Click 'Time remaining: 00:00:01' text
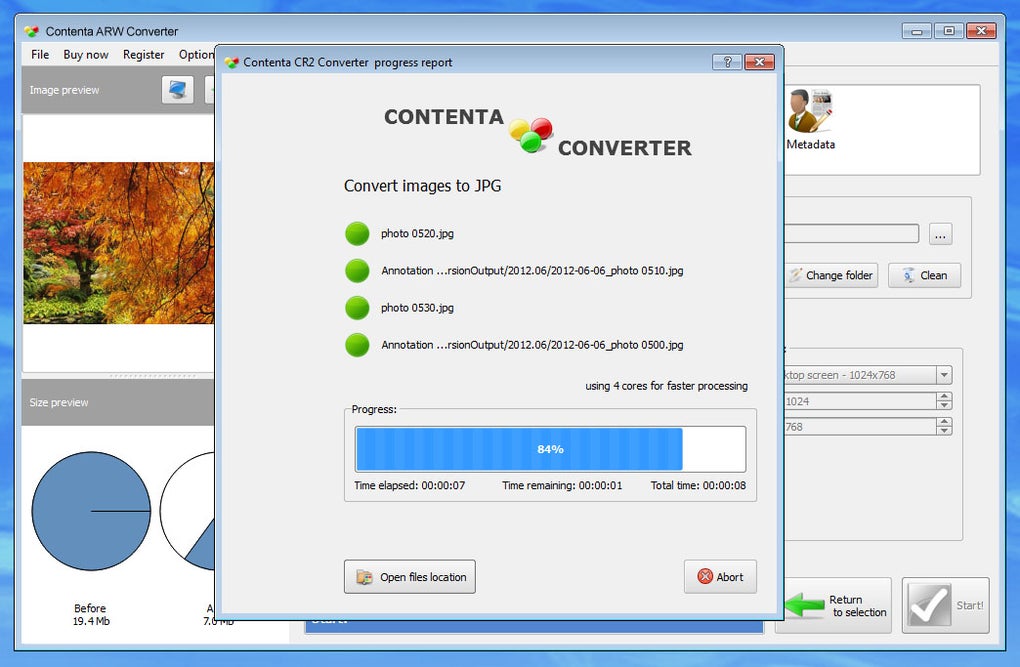Image resolution: width=1020 pixels, height=667 pixels. pos(562,485)
